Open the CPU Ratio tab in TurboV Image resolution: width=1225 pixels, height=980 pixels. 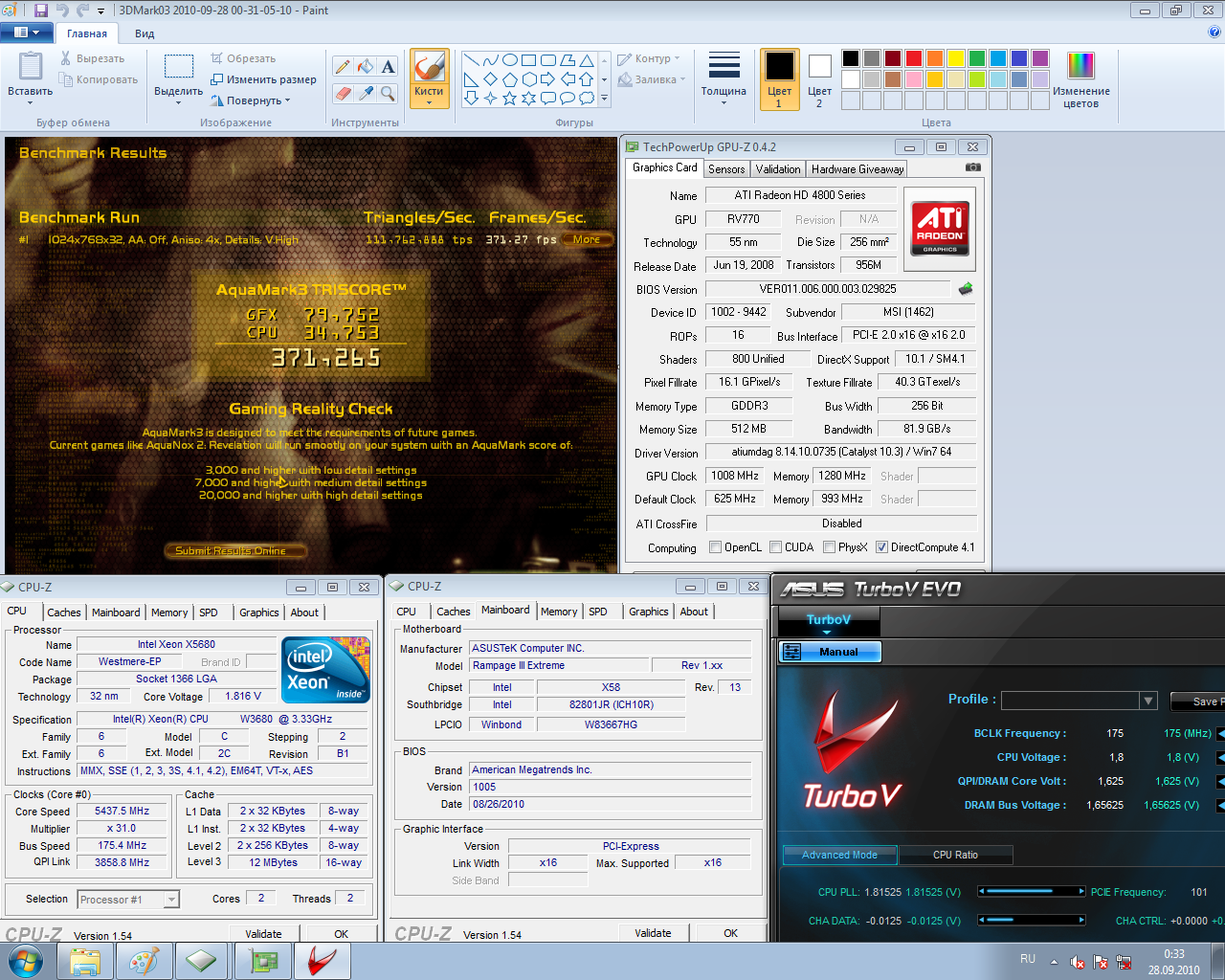pos(955,855)
